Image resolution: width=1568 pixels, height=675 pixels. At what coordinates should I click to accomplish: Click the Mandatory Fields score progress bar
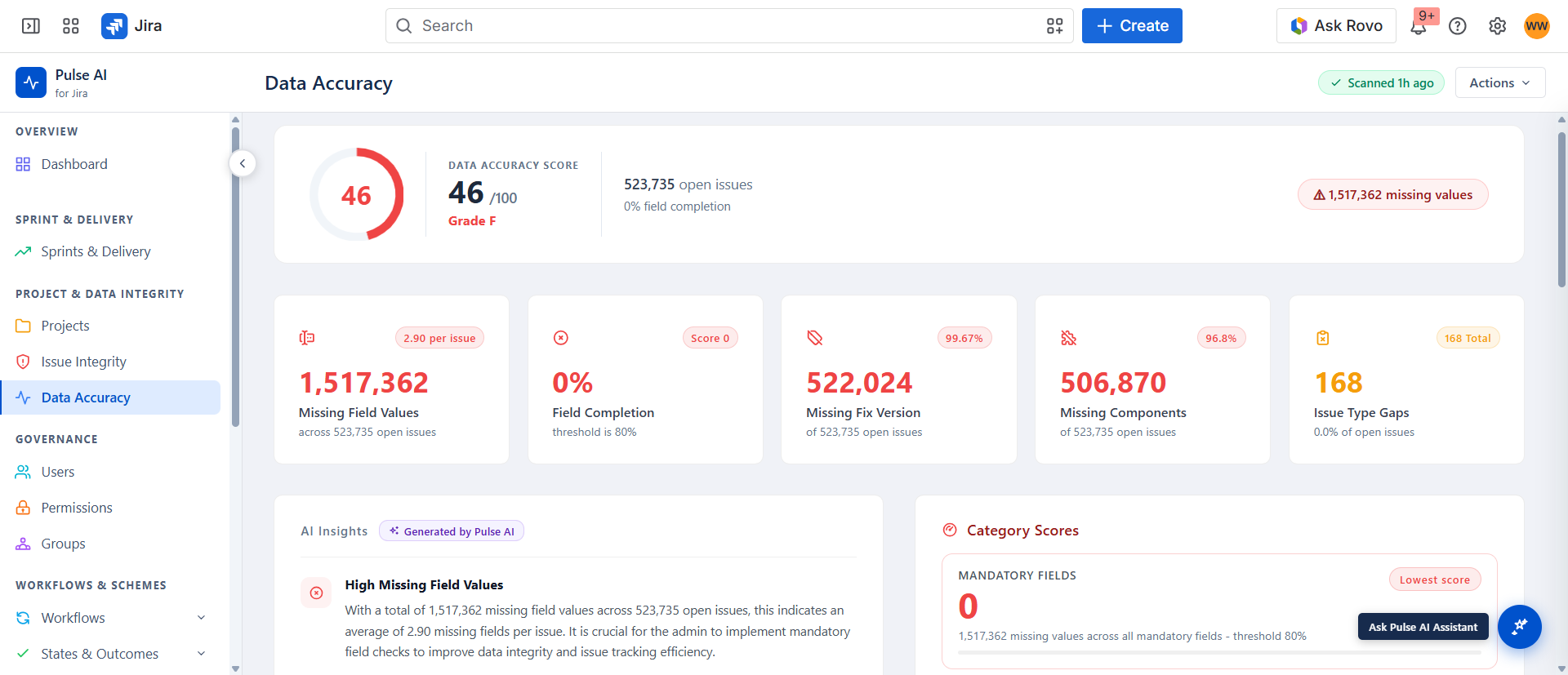1219,653
